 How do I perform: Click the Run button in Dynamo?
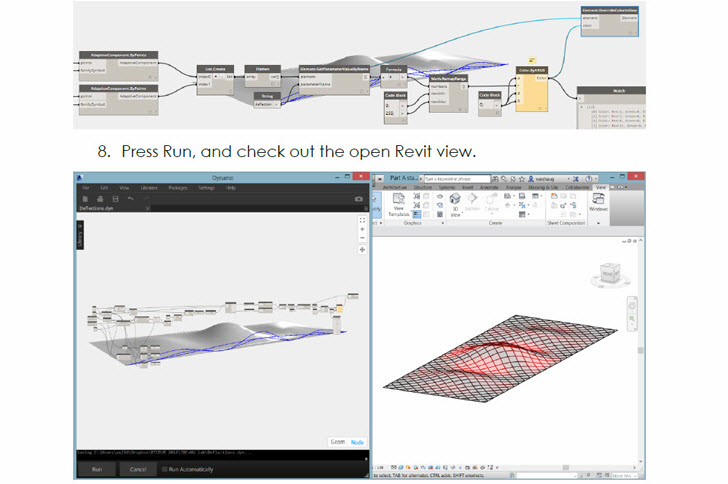tap(97, 469)
